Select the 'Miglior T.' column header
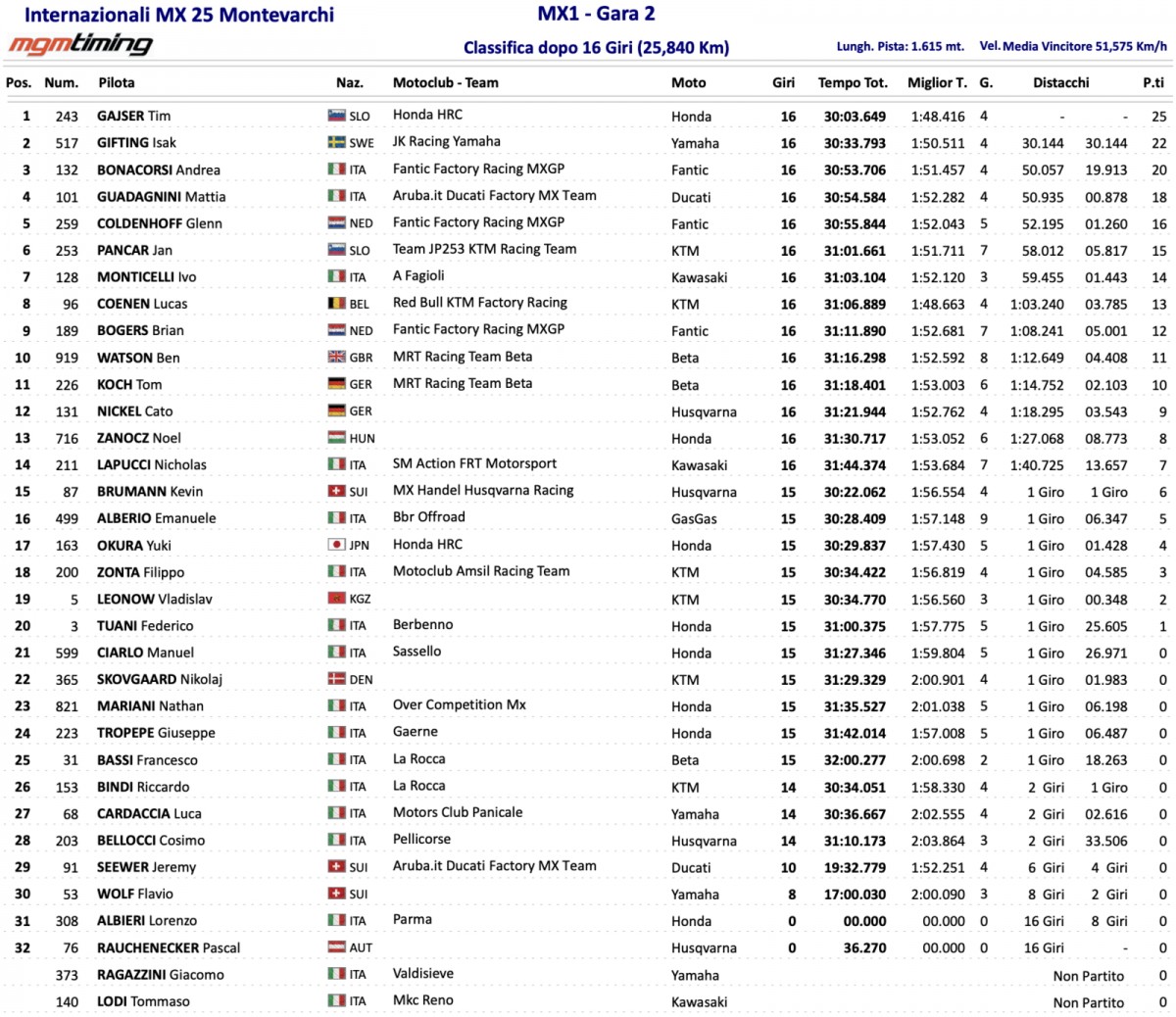This screenshot has height=1017, width=1176. point(937,83)
